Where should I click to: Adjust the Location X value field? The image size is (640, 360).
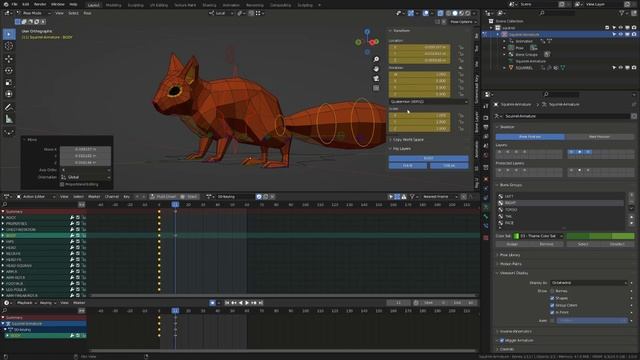(x=420, y=47)
